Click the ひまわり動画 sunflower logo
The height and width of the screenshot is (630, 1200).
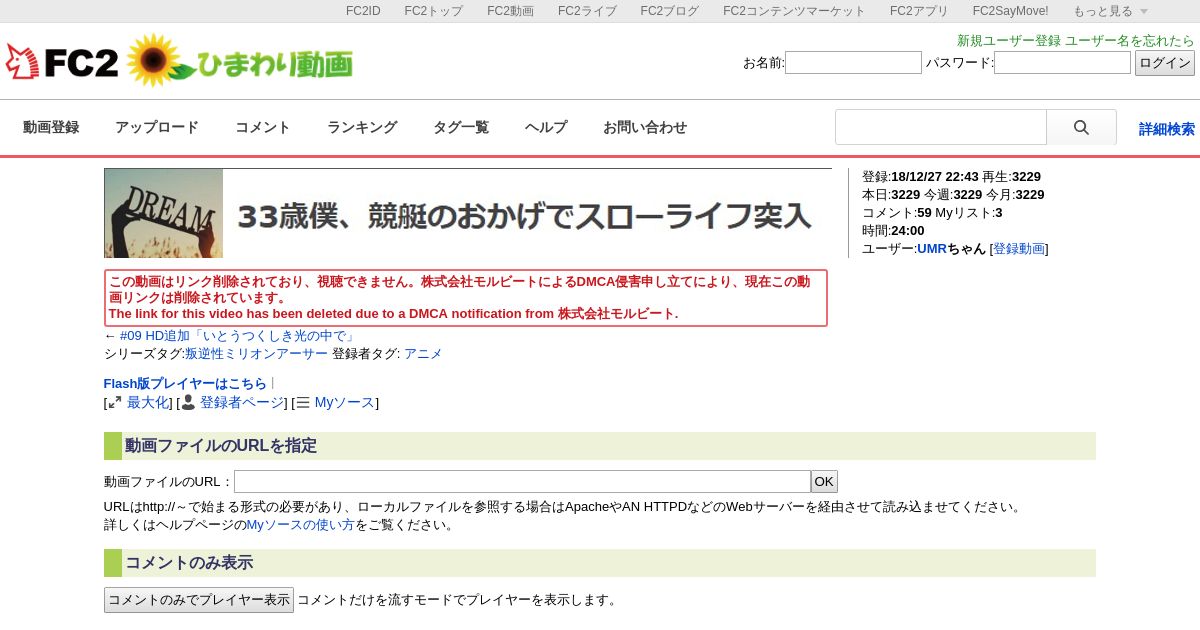click(240, 61)
